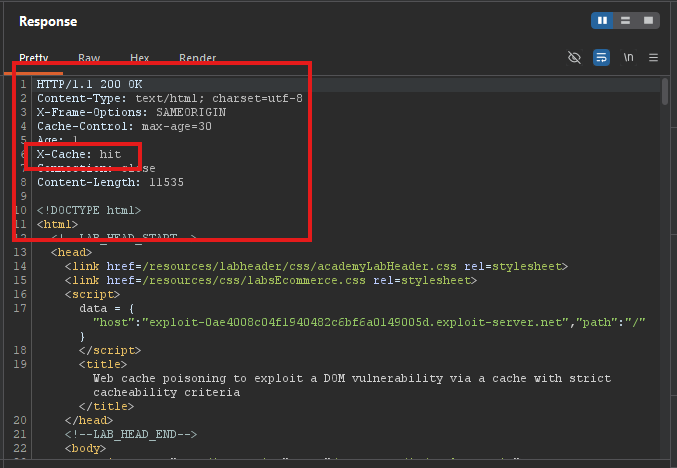This screenshot has width=677, height=468.
Task: Open the Hex tab
Action: 139,57
